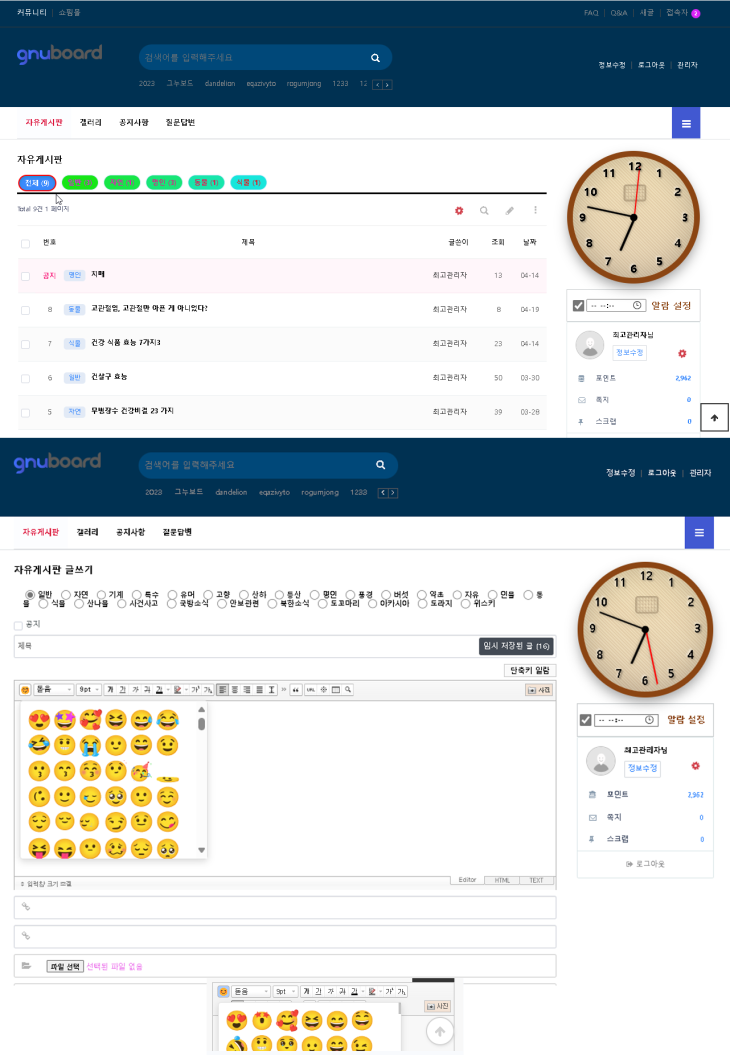Select the 식물 (1) category tab
This screenshot has width=730, height=1055.
tap(248, 182)
